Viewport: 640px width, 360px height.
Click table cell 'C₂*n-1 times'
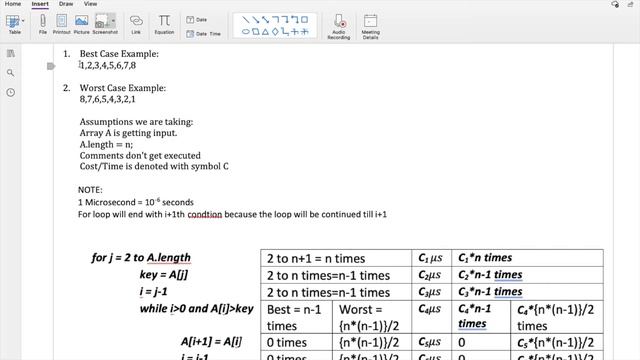point(527,275)
